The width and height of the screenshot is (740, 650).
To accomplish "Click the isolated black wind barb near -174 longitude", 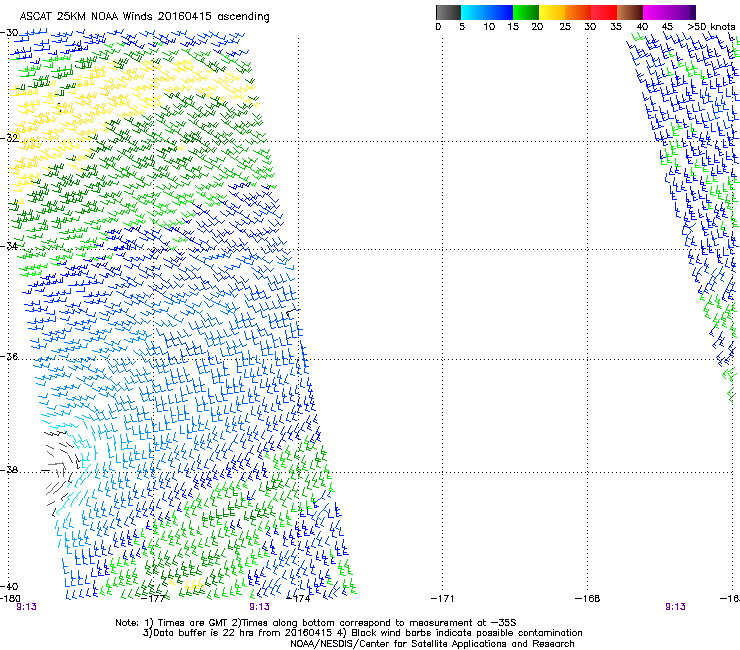I will pyautogui.click(x=293, y=312).
